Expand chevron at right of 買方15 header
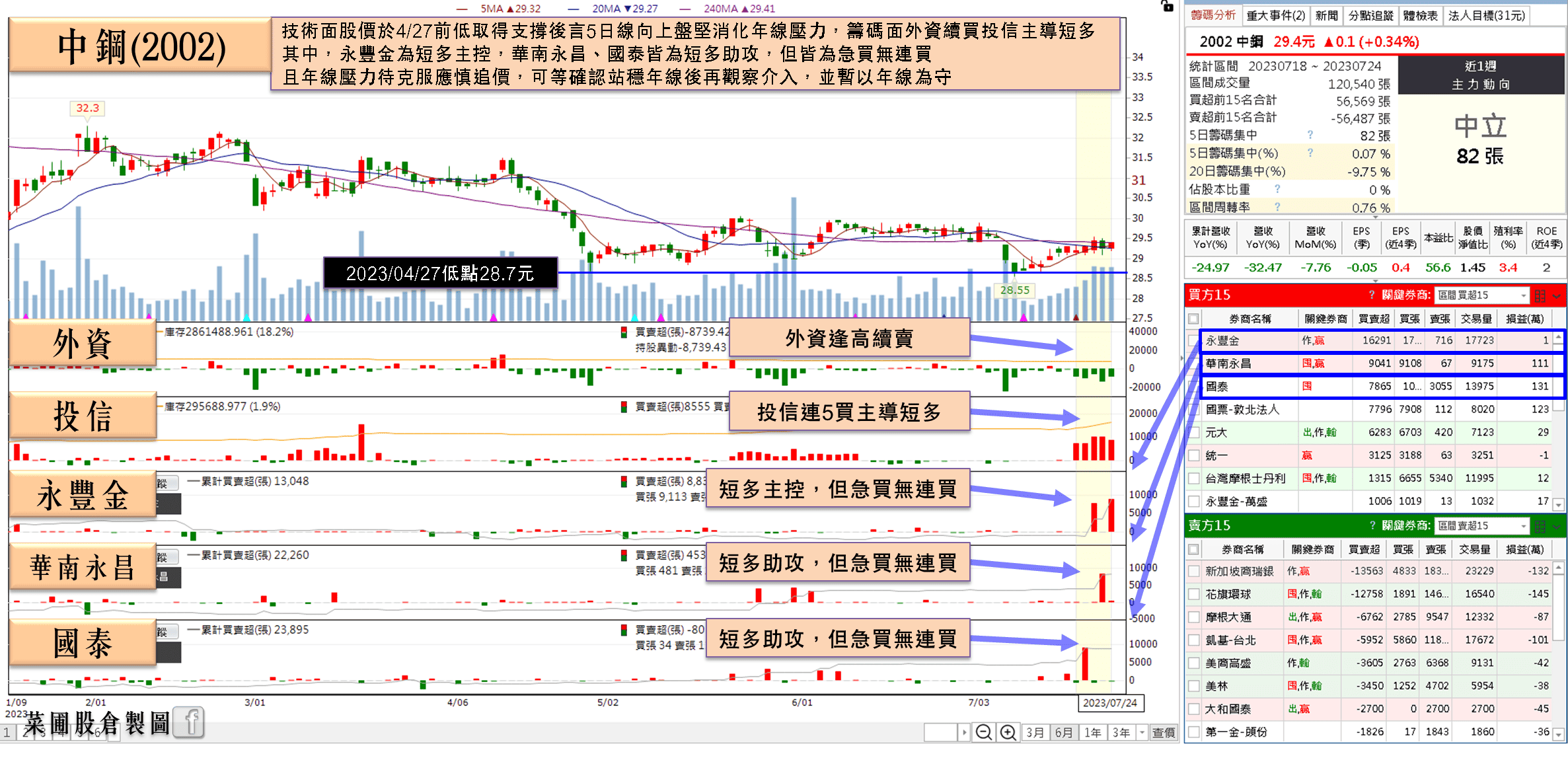Viewport: 1568px width, 758px height. 1556,295
